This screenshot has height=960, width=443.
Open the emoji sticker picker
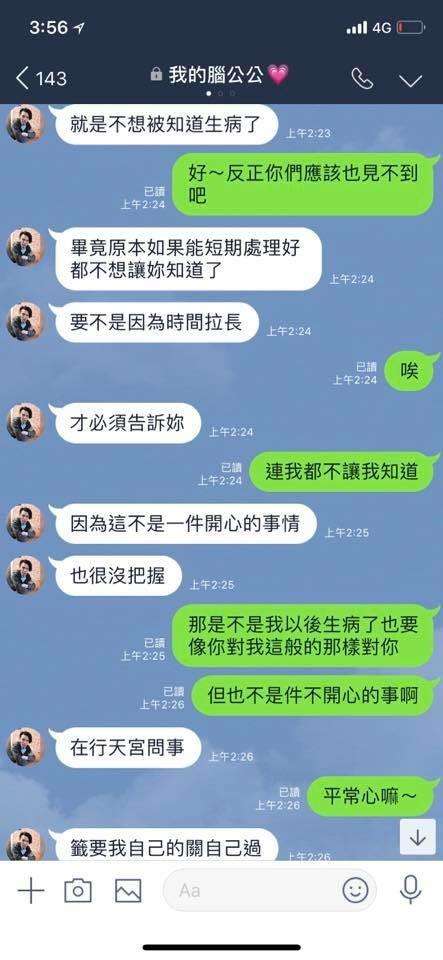pyautogui.click(x=356, y=890)
